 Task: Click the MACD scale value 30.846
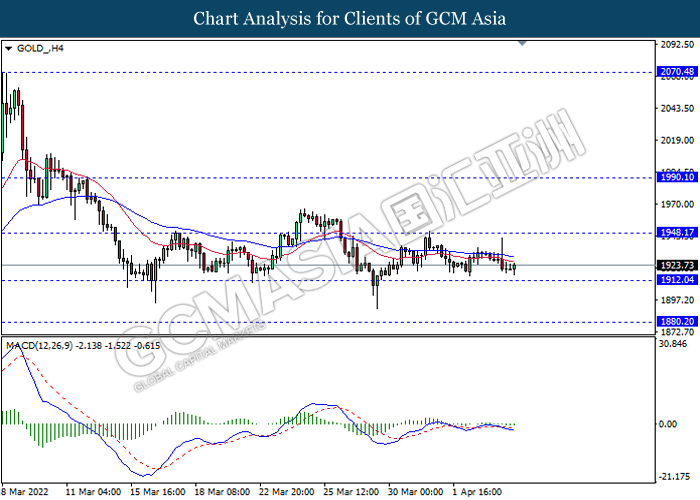673,344
